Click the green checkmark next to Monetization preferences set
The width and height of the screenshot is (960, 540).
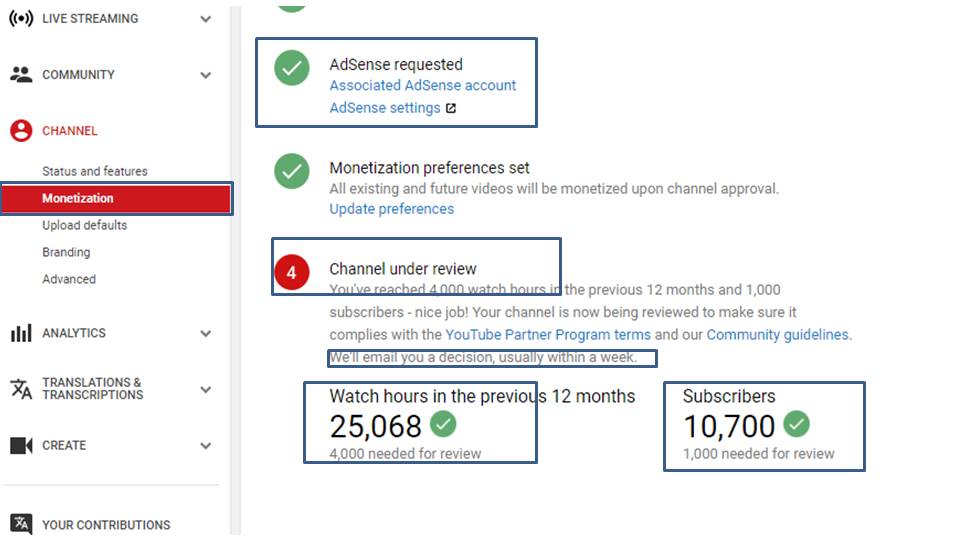click(291, 171)
